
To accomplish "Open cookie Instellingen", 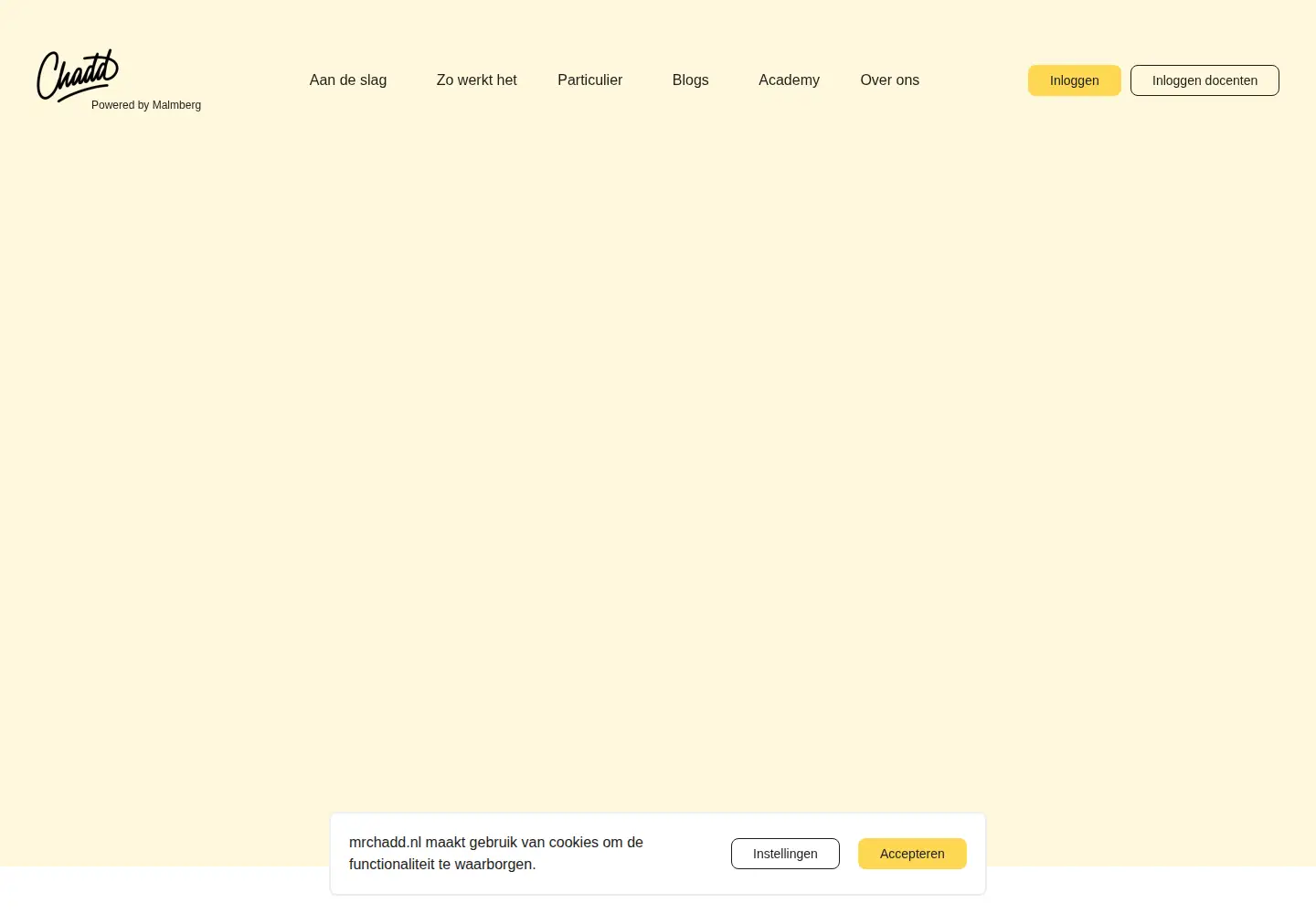I will 785,854.
